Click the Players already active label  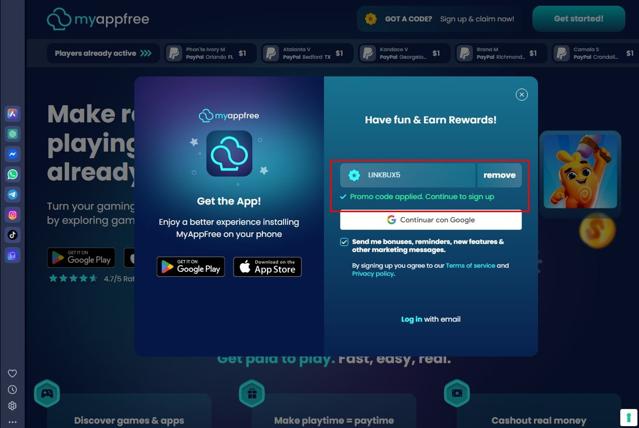coord(103,53)
